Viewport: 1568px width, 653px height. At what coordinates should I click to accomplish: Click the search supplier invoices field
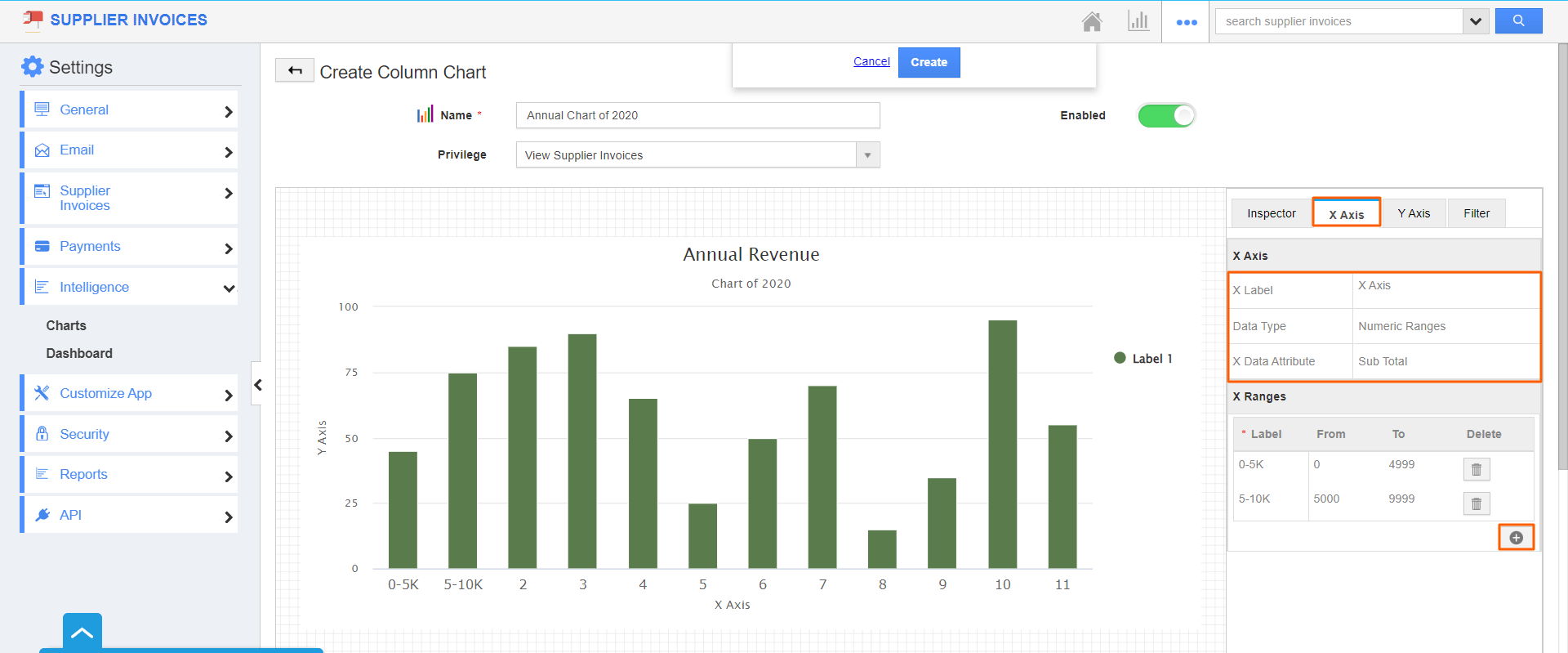pos(1339,21)
